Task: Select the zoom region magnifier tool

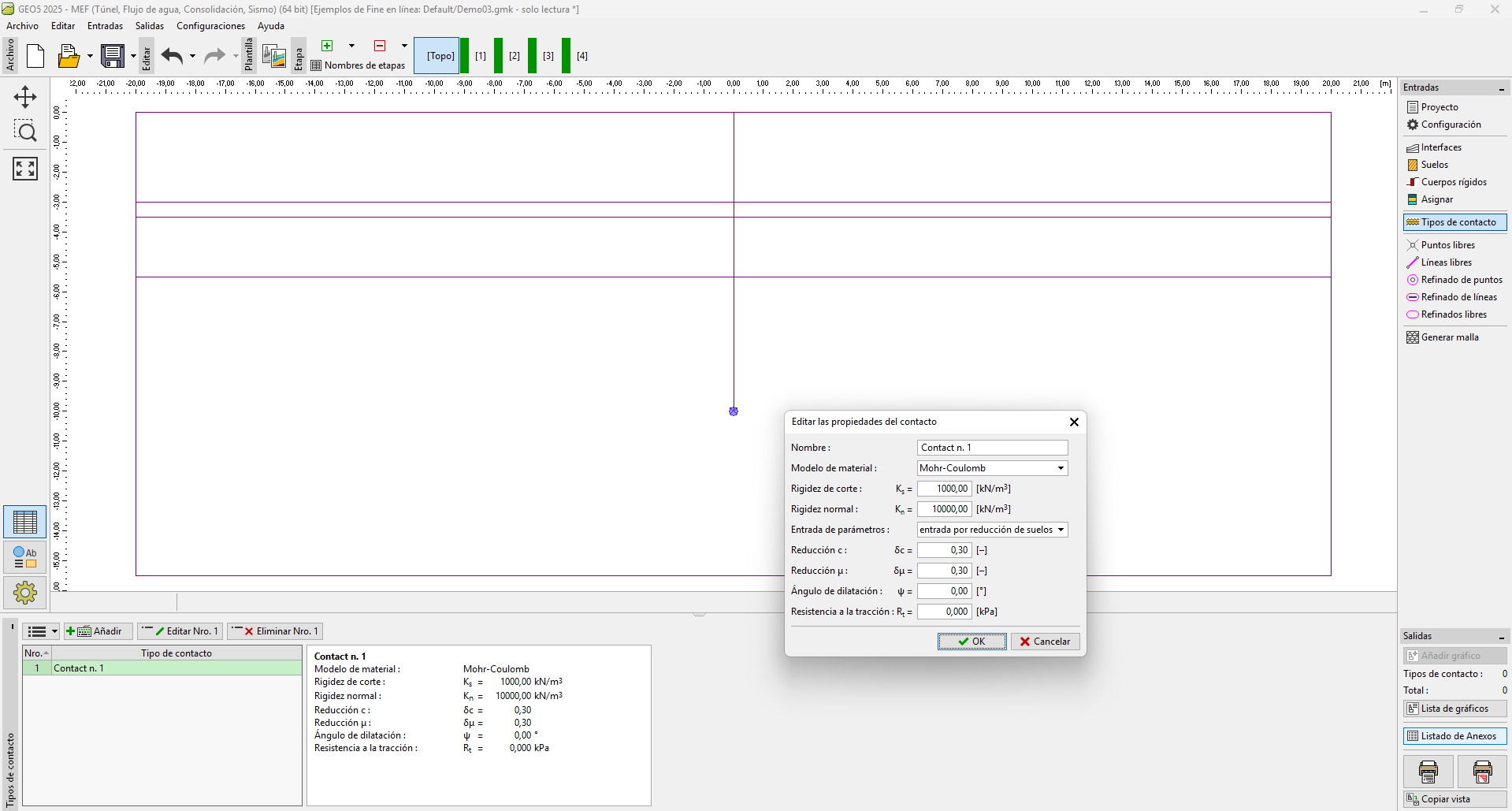Action: [x=25, y=132]
